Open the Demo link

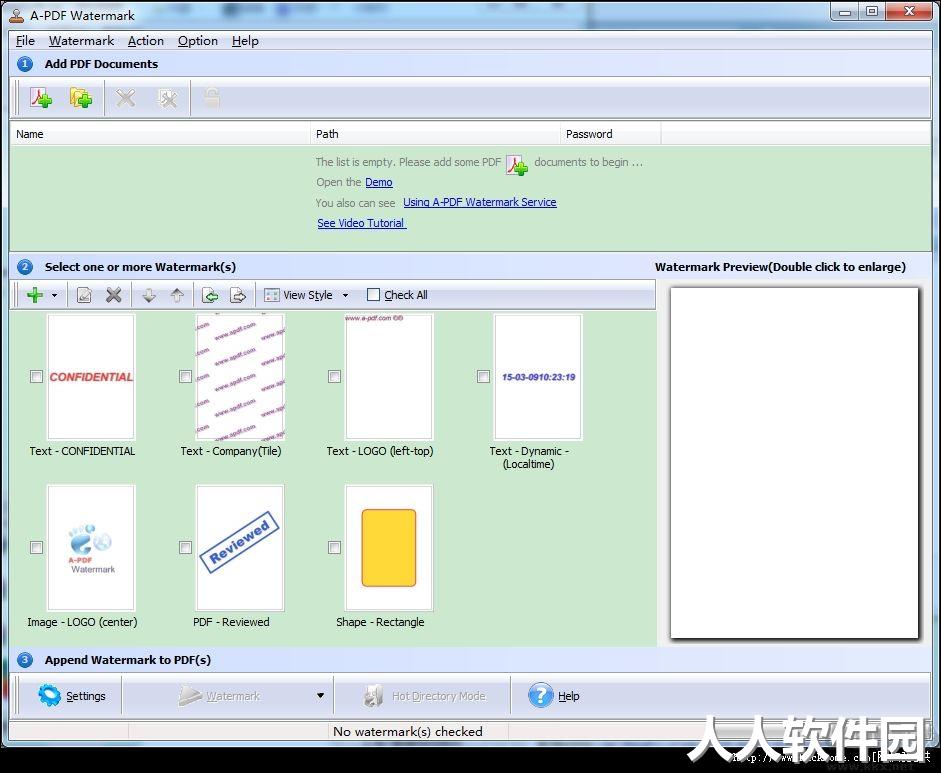pyautogui.click(x=379, y=182)
